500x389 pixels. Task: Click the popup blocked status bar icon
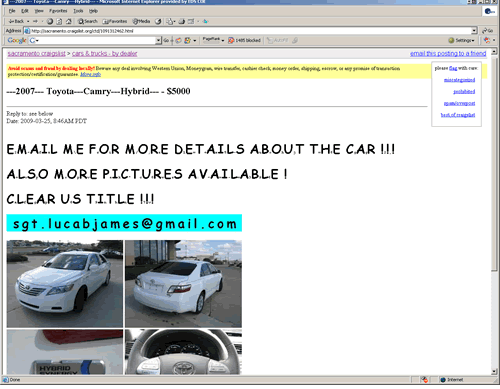point(424,380)
